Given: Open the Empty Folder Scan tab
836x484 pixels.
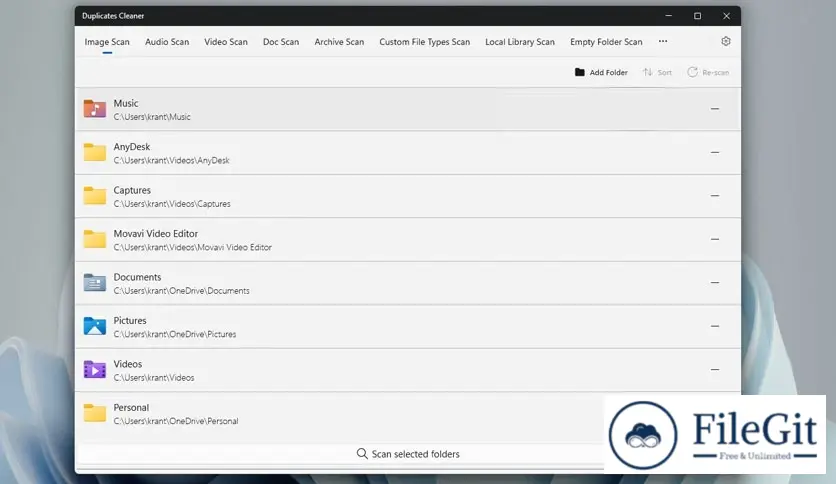Looking at the screenshot, I should tap(606, 42).
